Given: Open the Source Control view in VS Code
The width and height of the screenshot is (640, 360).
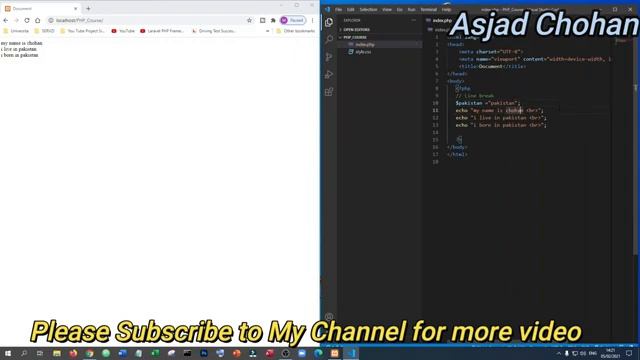Looking at the screenshot, I should click(x=329, y=57).
